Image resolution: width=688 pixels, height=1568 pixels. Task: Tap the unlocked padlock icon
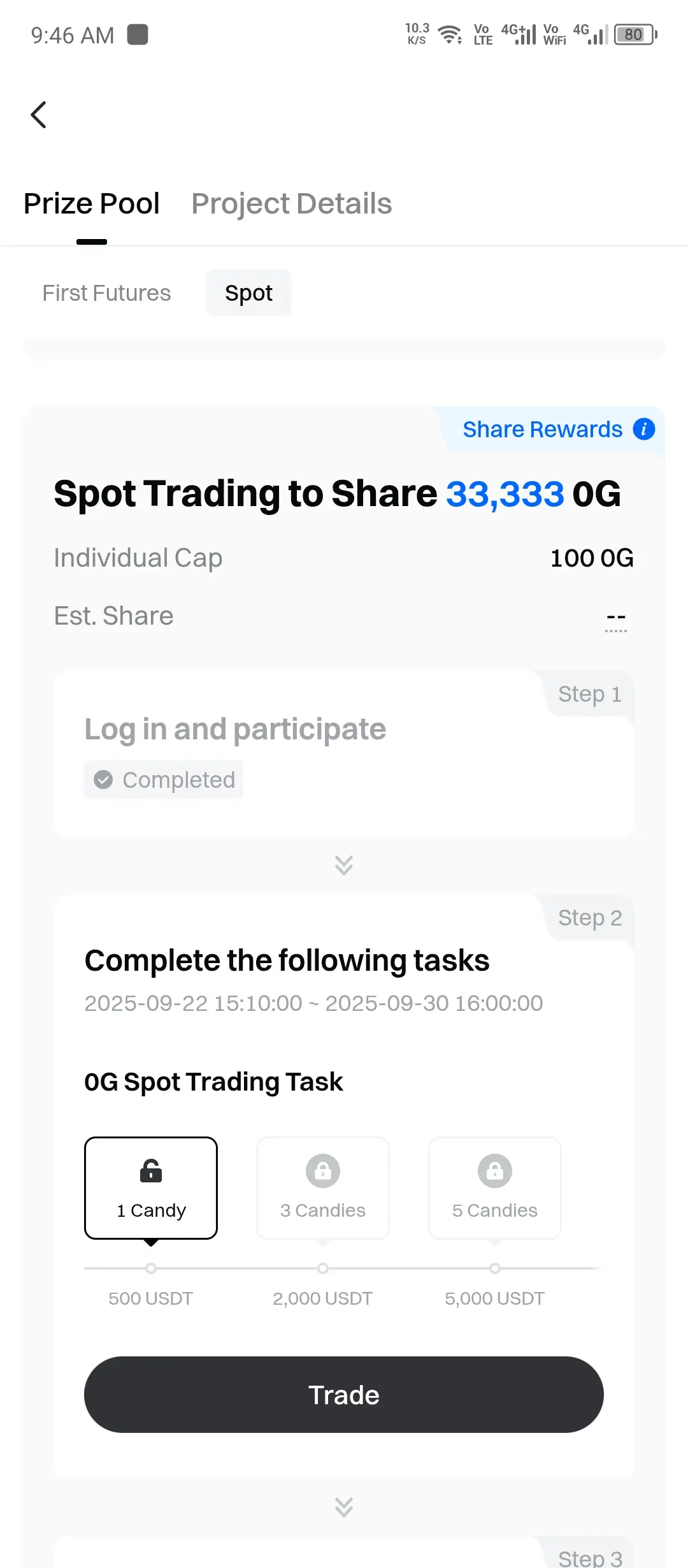(151, 1171)
